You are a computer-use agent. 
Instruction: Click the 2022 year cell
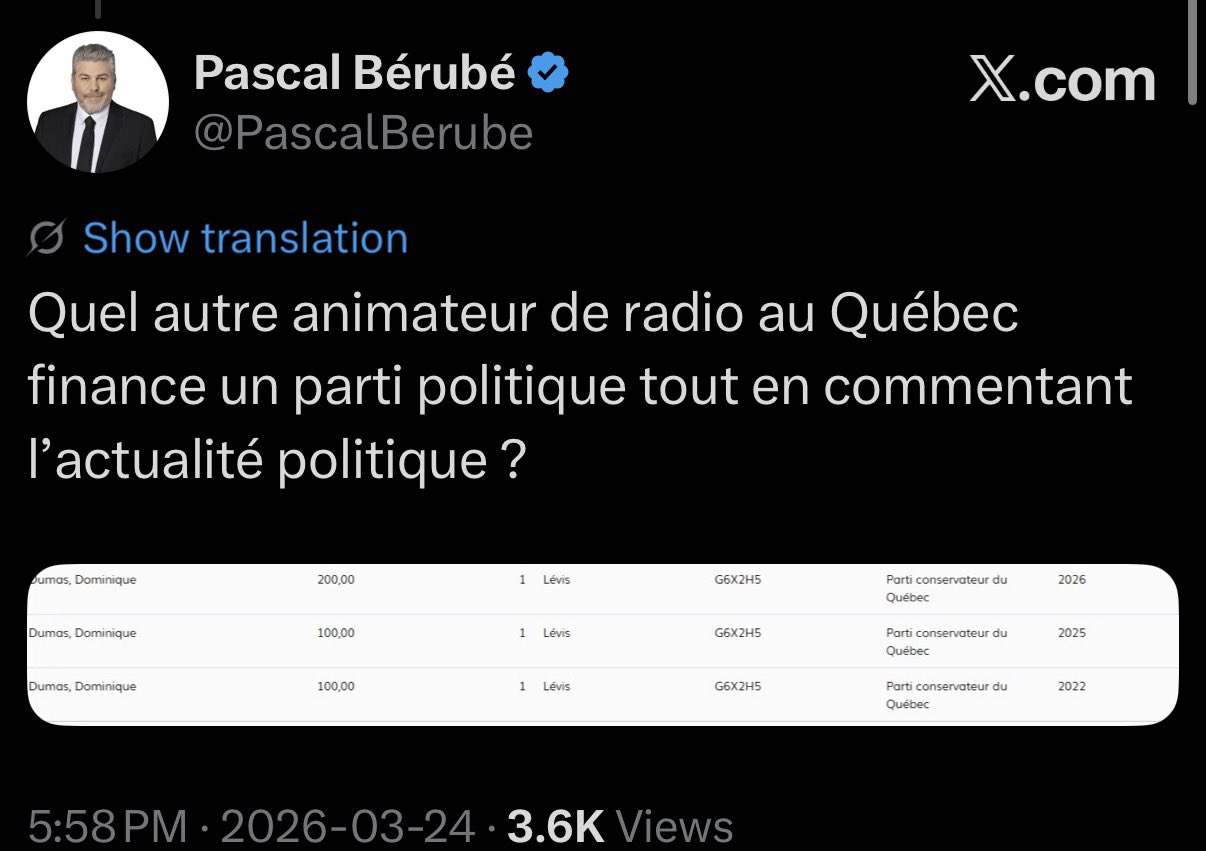(1071, 687)
